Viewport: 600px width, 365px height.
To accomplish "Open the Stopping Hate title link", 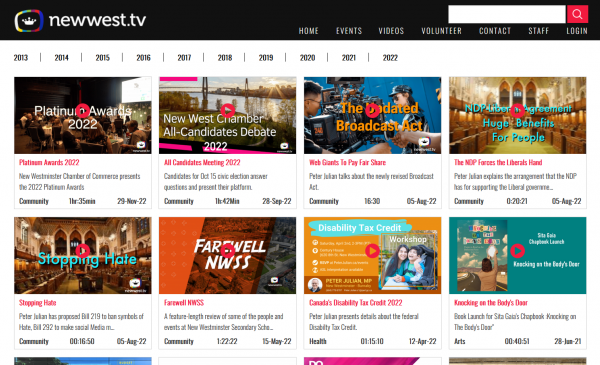I will 38,303.
